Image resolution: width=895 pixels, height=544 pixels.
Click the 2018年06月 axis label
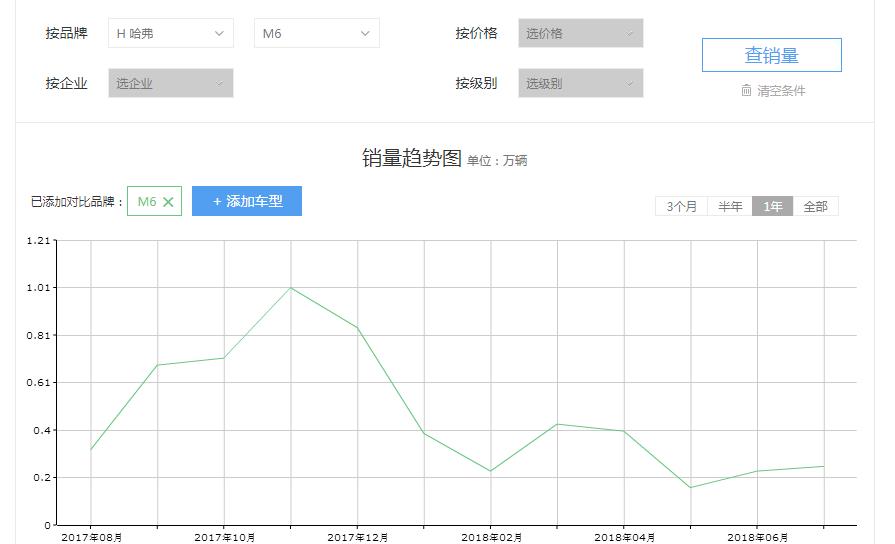tap(757, 537)
